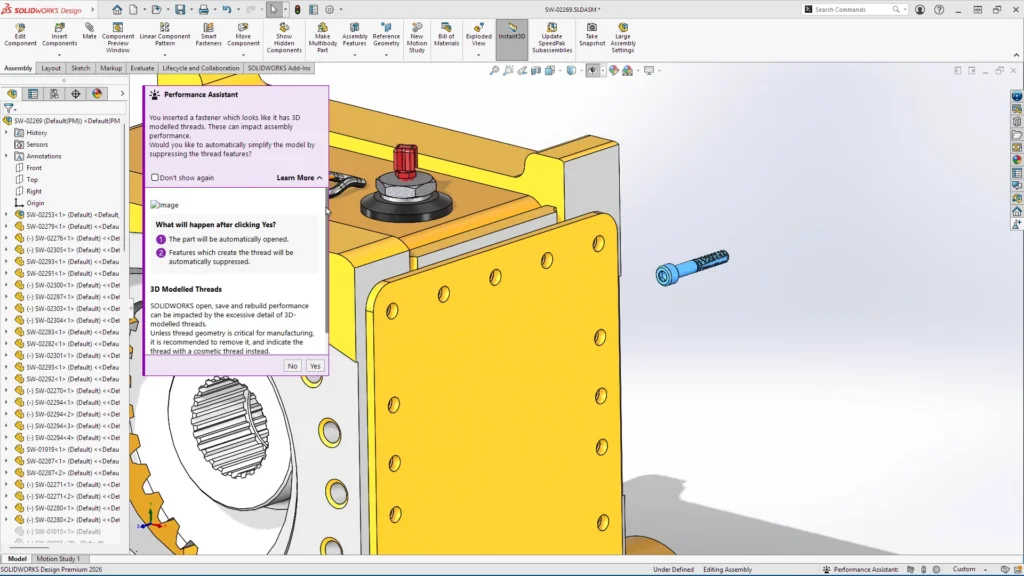Toggle the Instant3D button
The width and height of the screenshot is (1024, 576).
point(512,31)
